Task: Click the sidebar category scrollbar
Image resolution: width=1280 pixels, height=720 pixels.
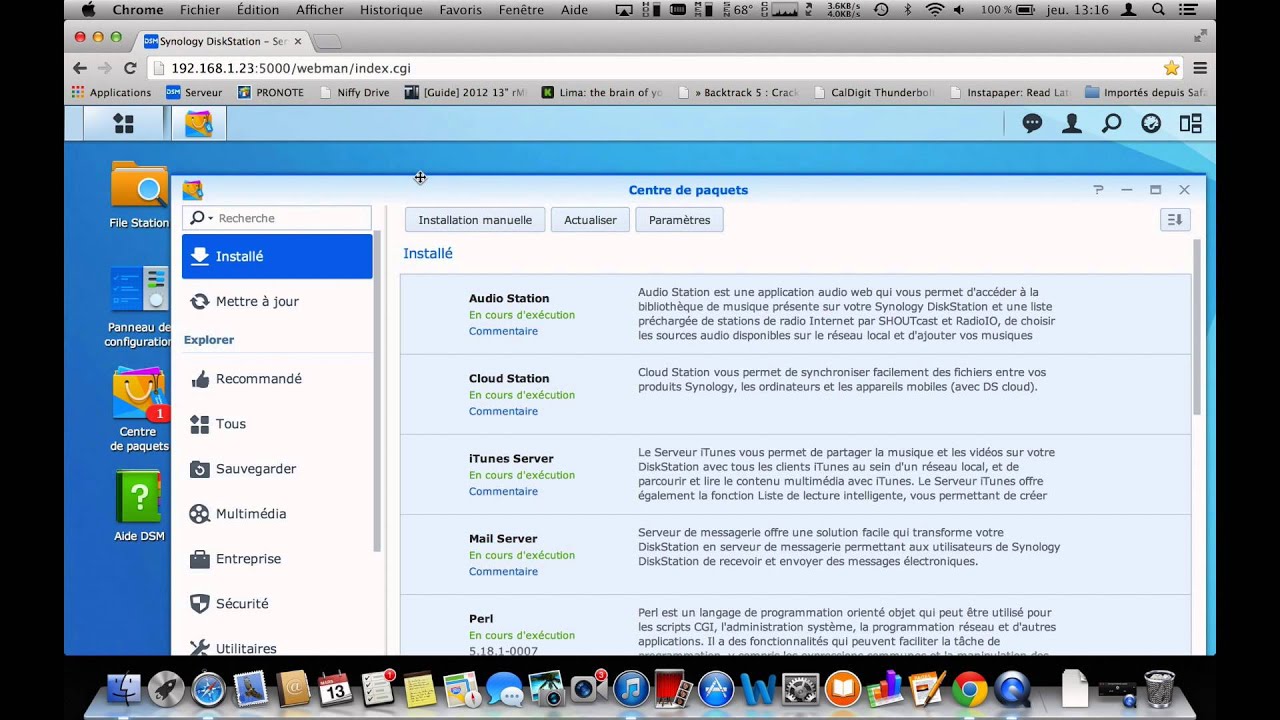Action: click(377, 393)
